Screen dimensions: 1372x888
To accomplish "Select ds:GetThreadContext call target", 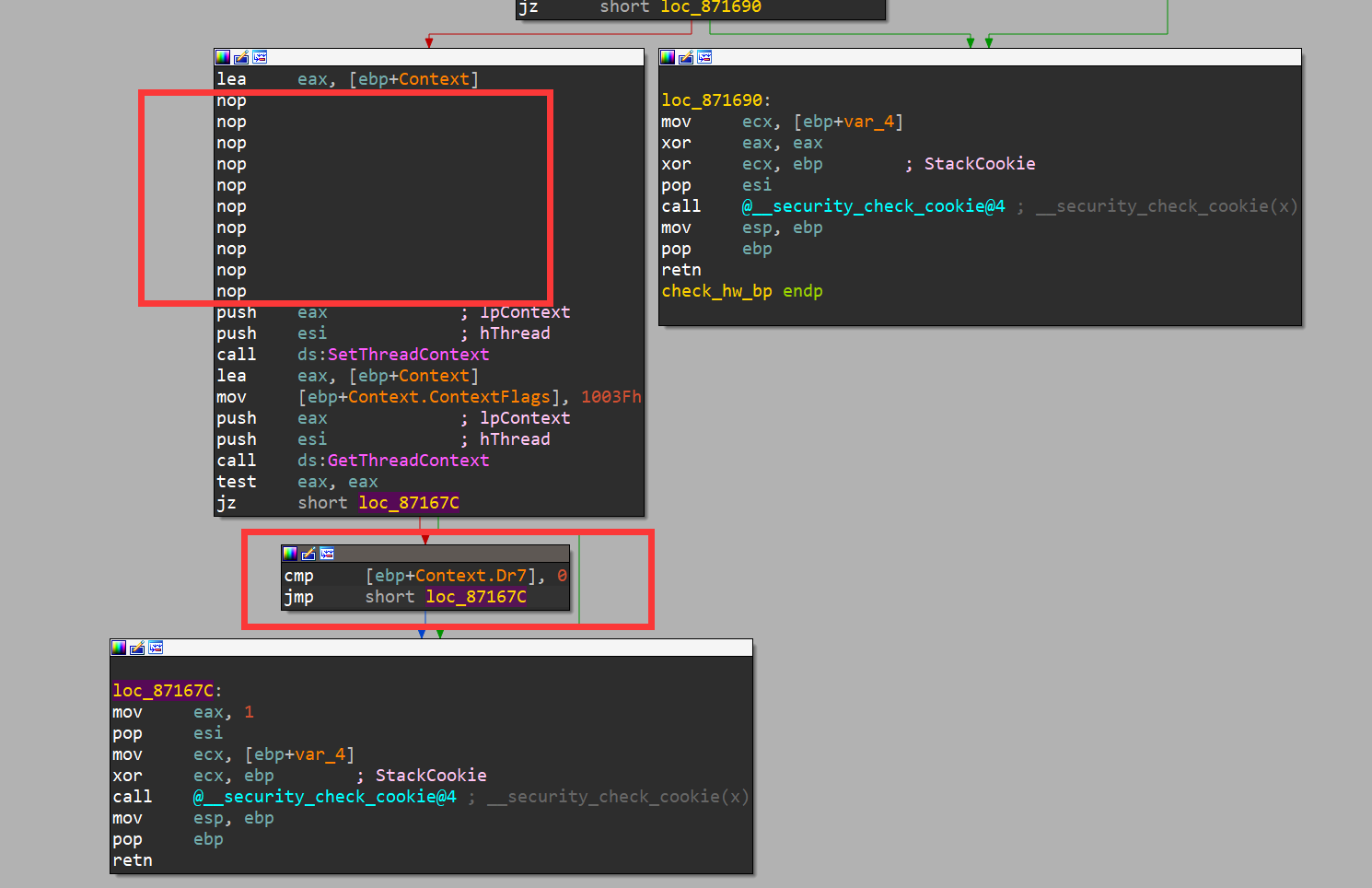I will pos(408,461).
